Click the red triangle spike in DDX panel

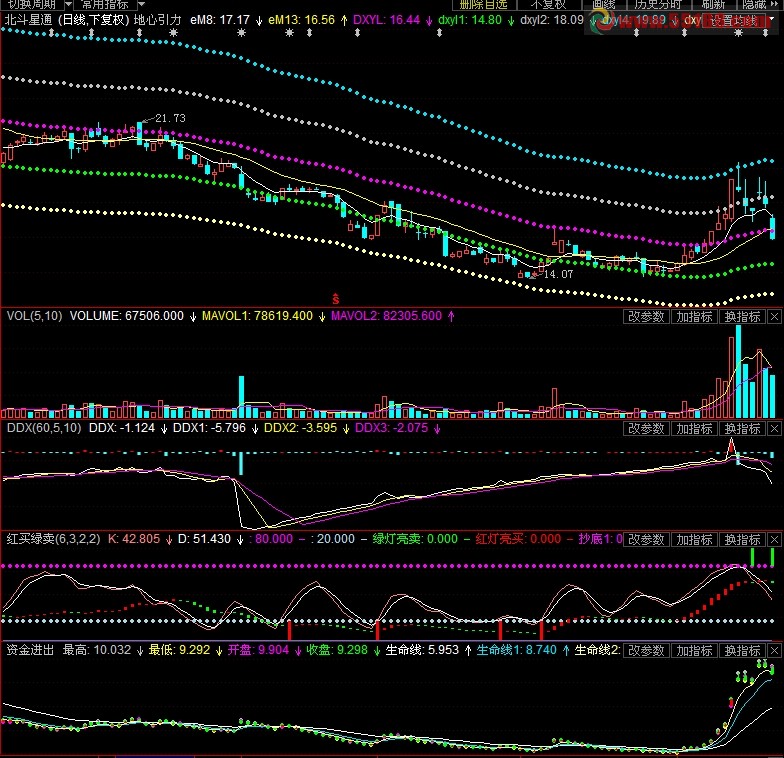[x=731, y=446]
